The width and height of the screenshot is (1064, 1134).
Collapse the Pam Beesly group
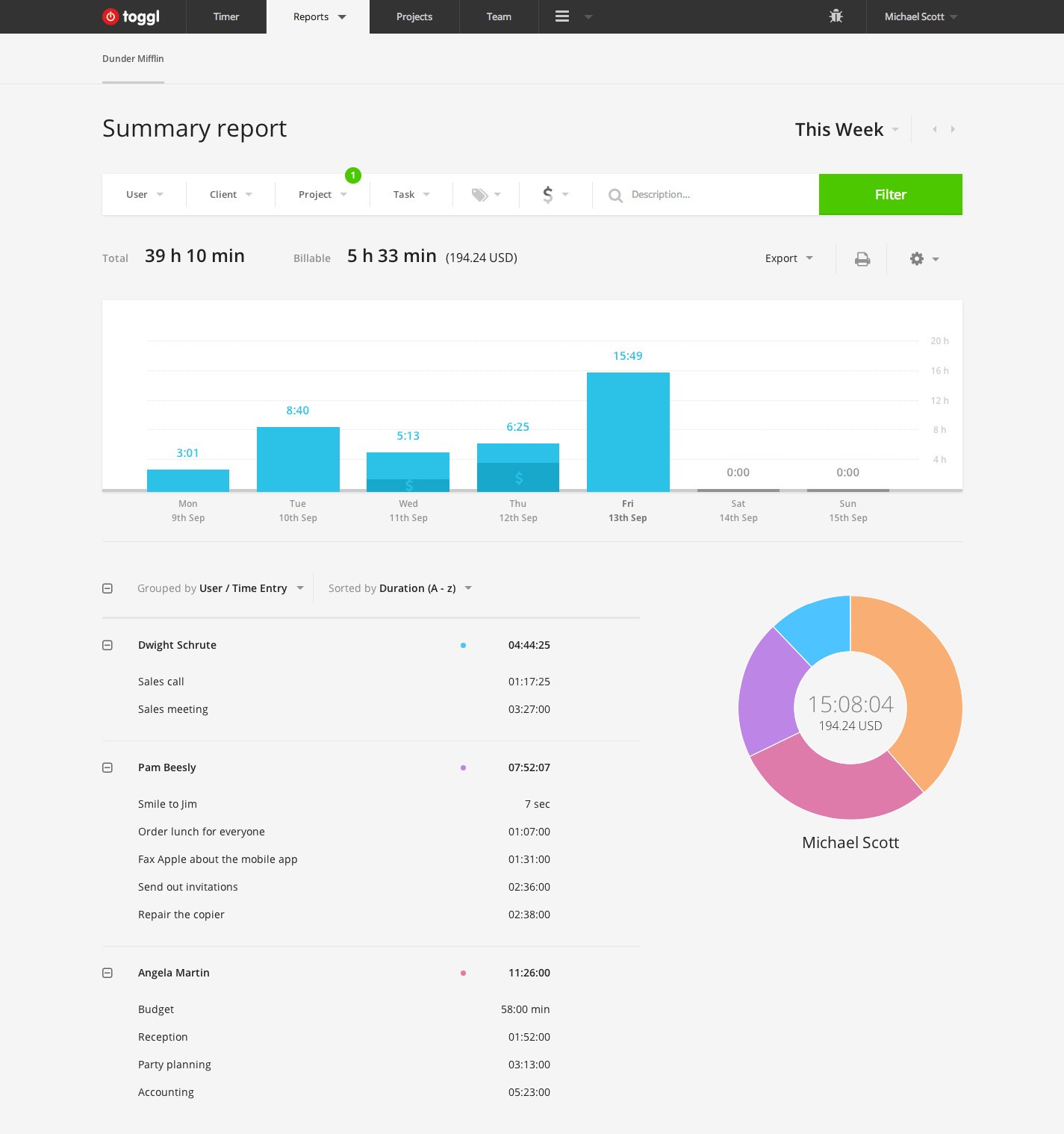[108, 767]
